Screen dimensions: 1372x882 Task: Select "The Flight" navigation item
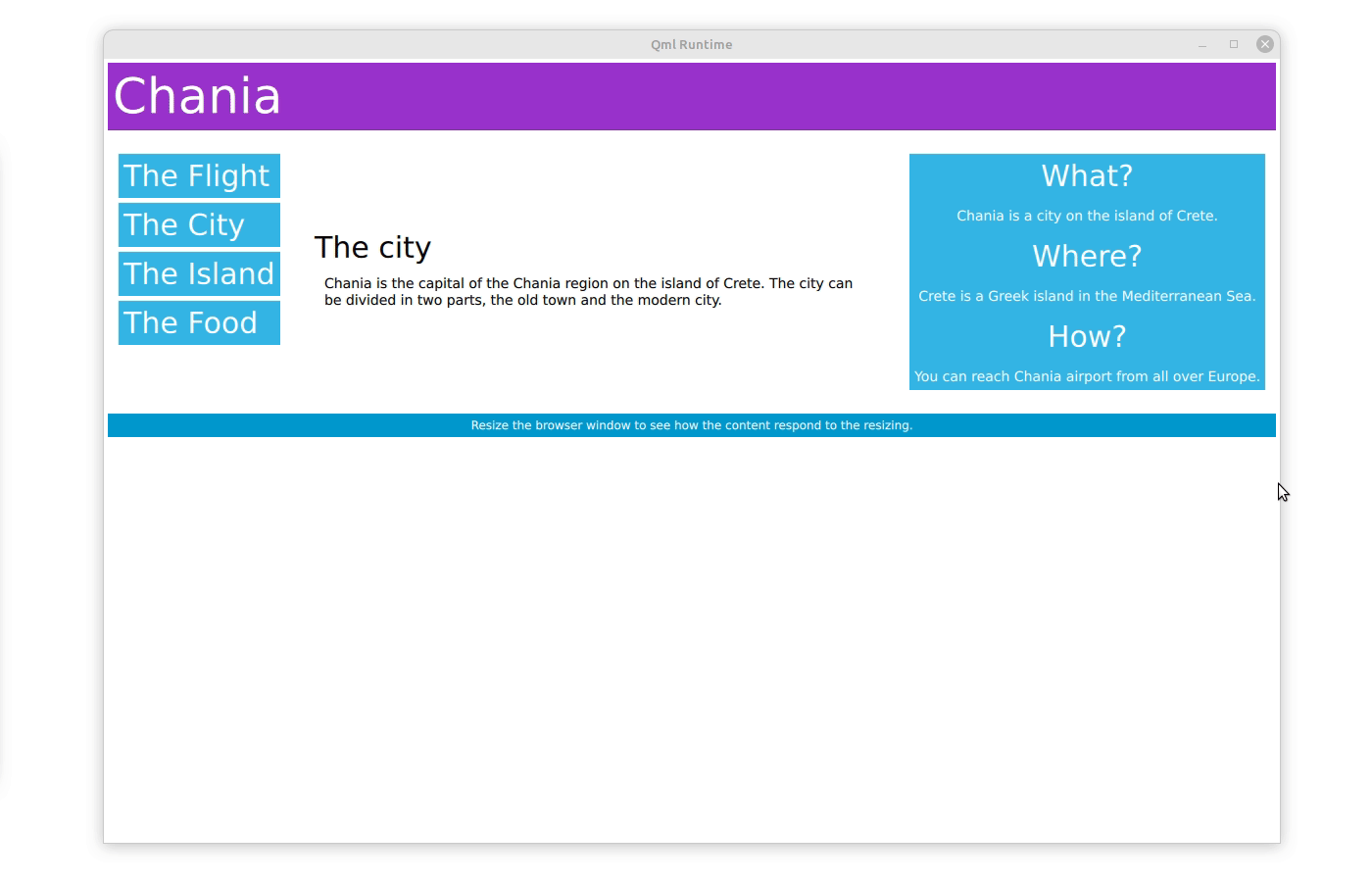[x=198, y=175]
